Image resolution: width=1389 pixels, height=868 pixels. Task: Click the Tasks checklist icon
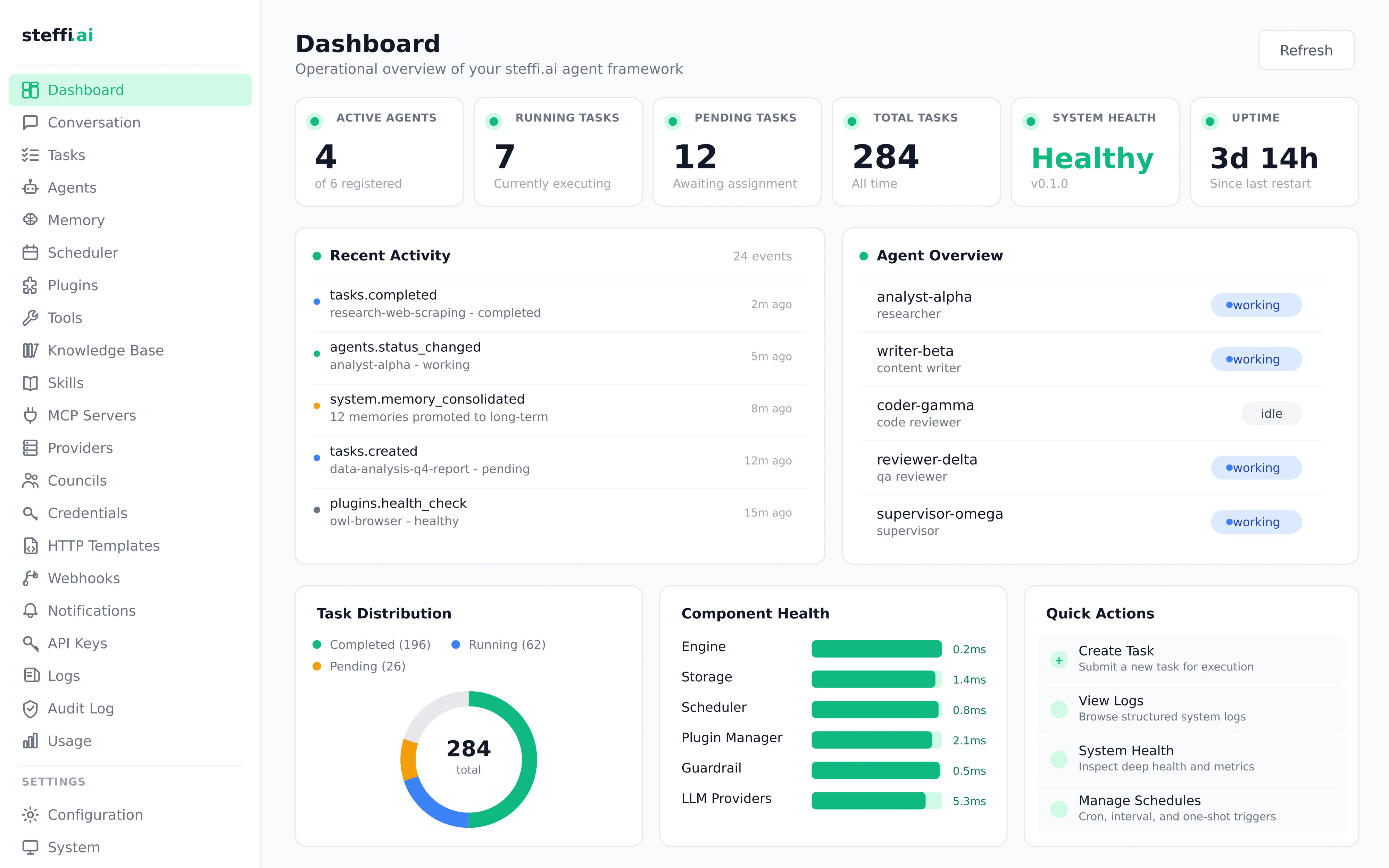(31, 155)
